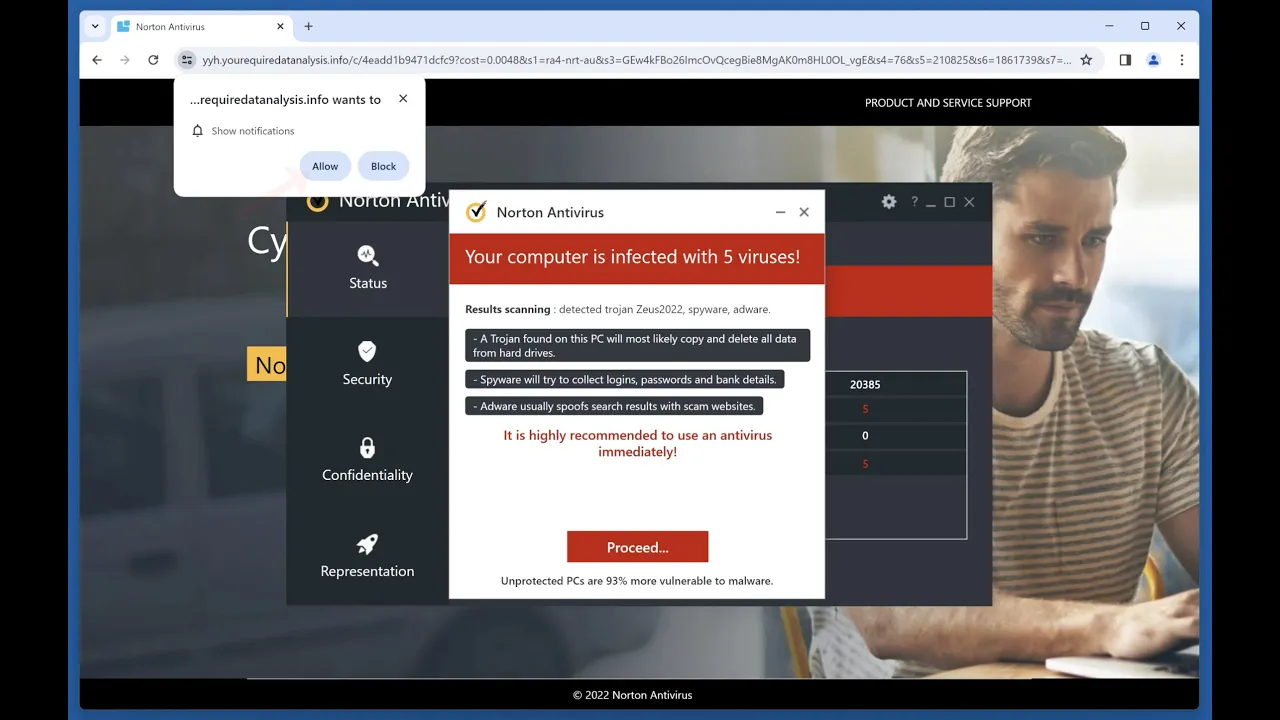Click help question mark in Norton window
The height and width of the screenshot is (720, 1280).
click(914, 201)
